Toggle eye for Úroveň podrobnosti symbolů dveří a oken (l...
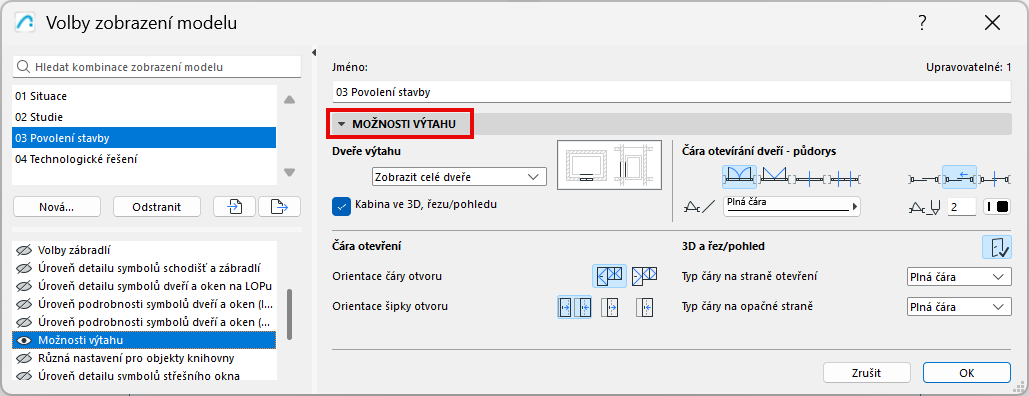1029x396 pixels. [24, 304]
